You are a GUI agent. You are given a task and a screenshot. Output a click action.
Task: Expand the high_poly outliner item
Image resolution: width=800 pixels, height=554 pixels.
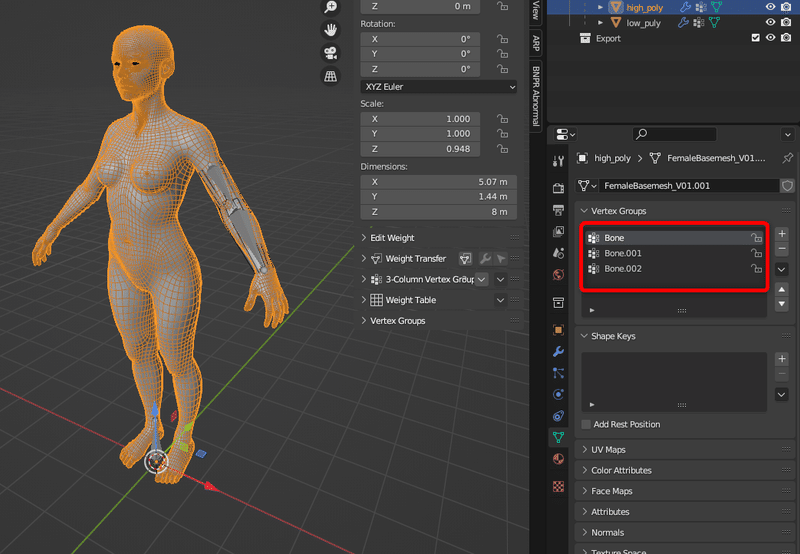pos(601,7)
